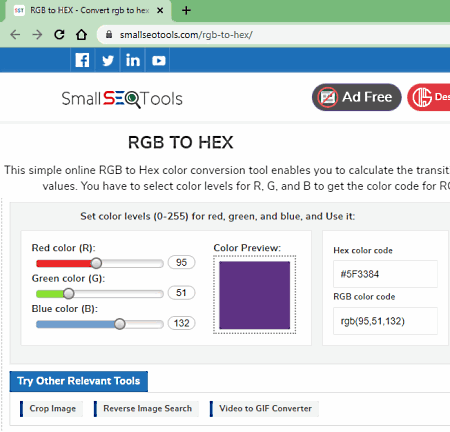Open the LinkedIn social icon
The height and width of the screenshot is (432, 450).
pyautogui.click(x=133, y=60)
